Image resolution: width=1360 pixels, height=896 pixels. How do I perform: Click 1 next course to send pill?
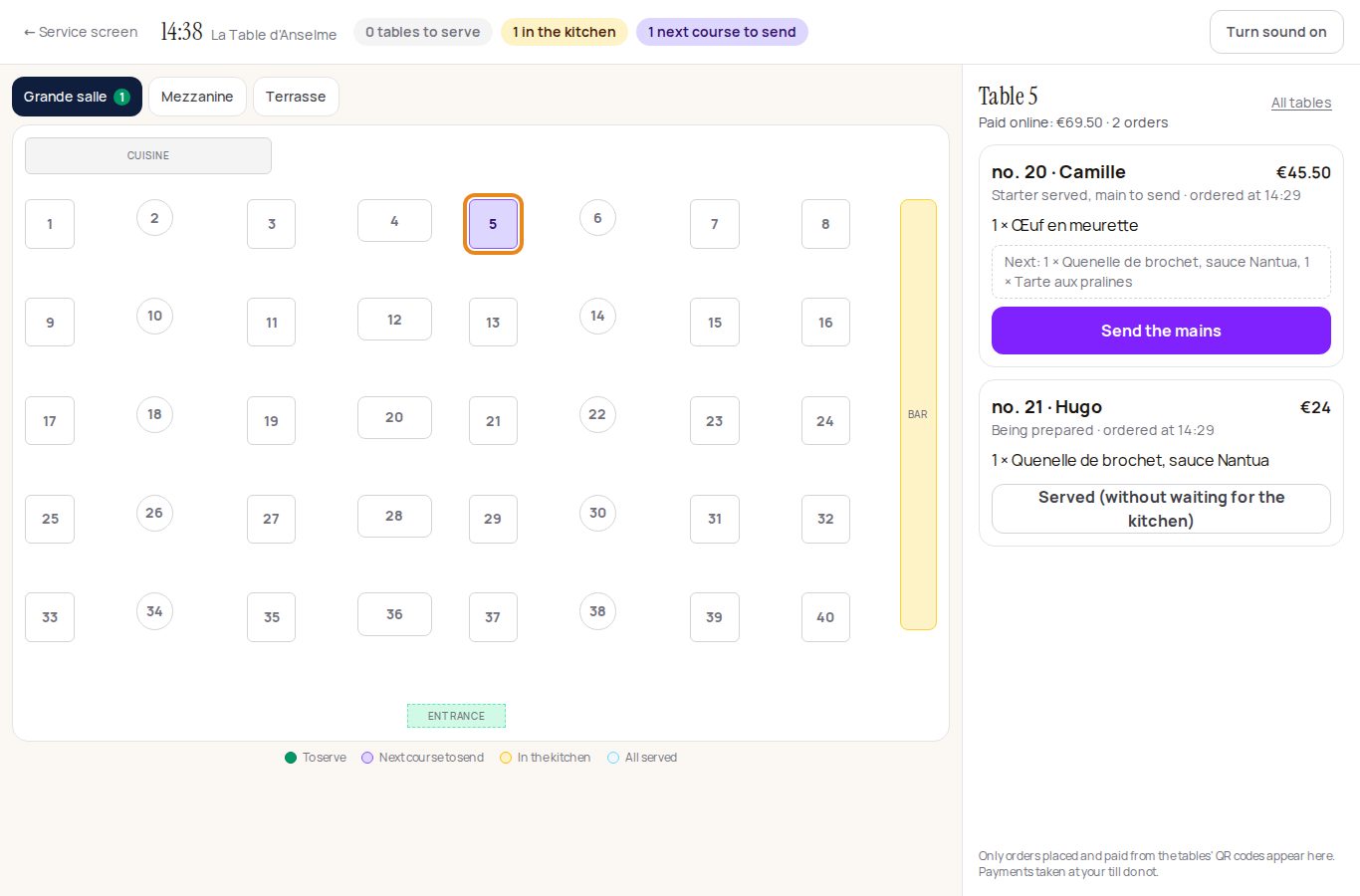(x=722, y=32)
